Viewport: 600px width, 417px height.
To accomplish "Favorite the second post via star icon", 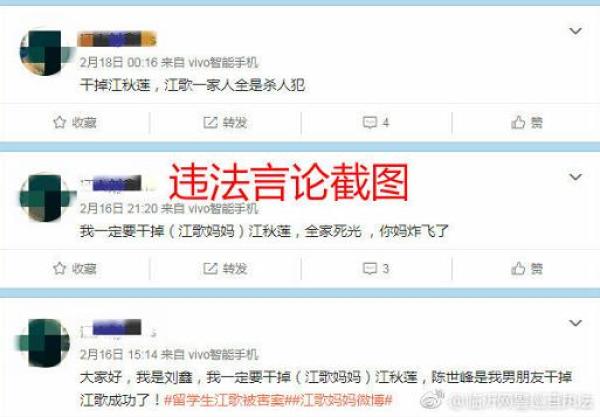I will (60, 268).
